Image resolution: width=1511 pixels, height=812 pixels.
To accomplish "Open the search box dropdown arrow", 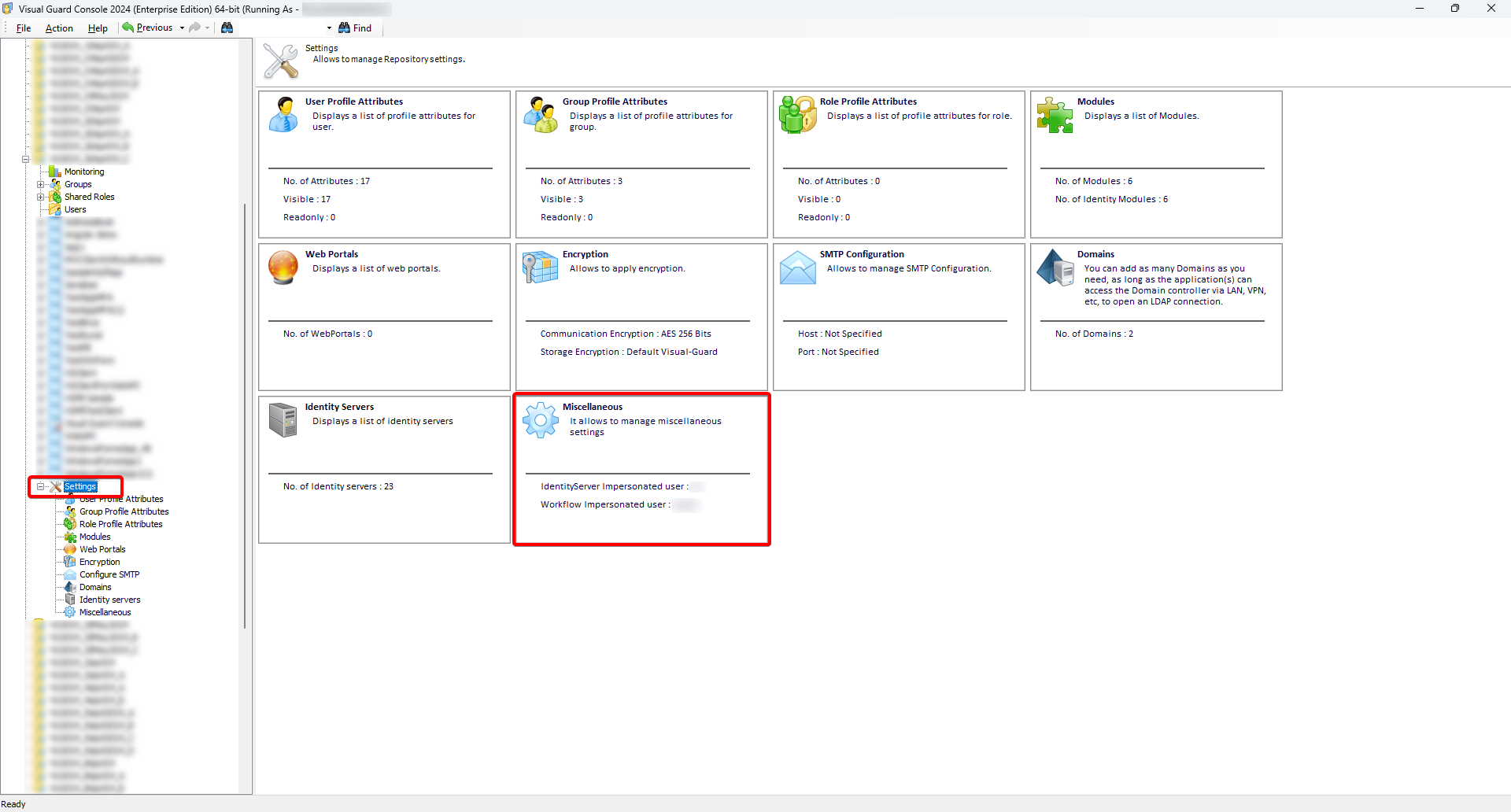I will (x=329, y=28).
